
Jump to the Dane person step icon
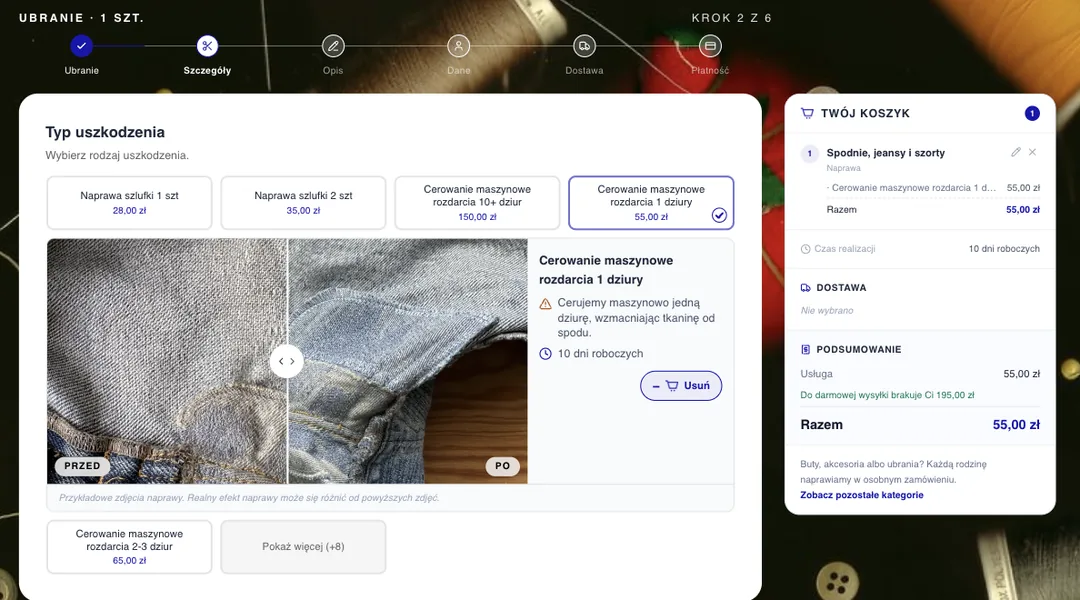click(x=459, y=46)
